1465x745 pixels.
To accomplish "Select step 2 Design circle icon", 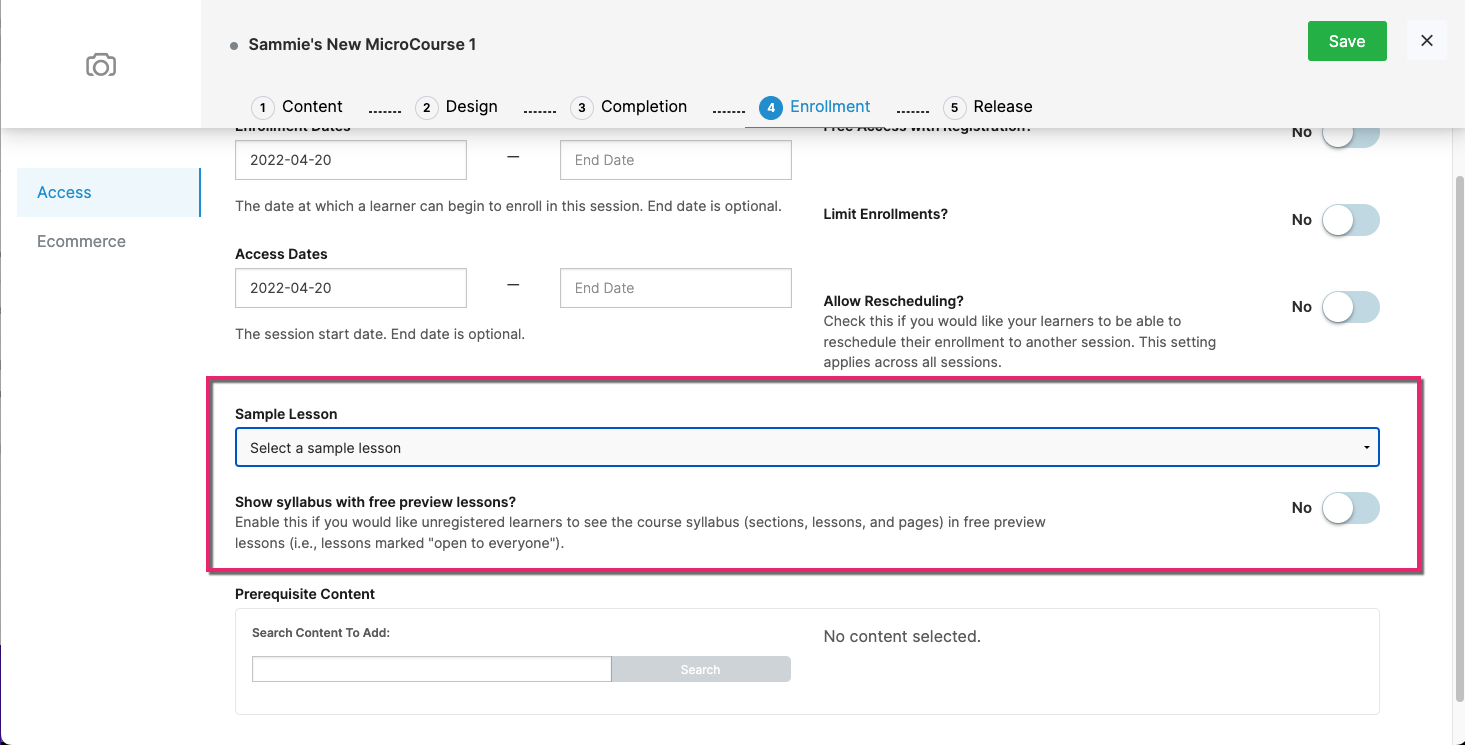I will tap(426, 107).
